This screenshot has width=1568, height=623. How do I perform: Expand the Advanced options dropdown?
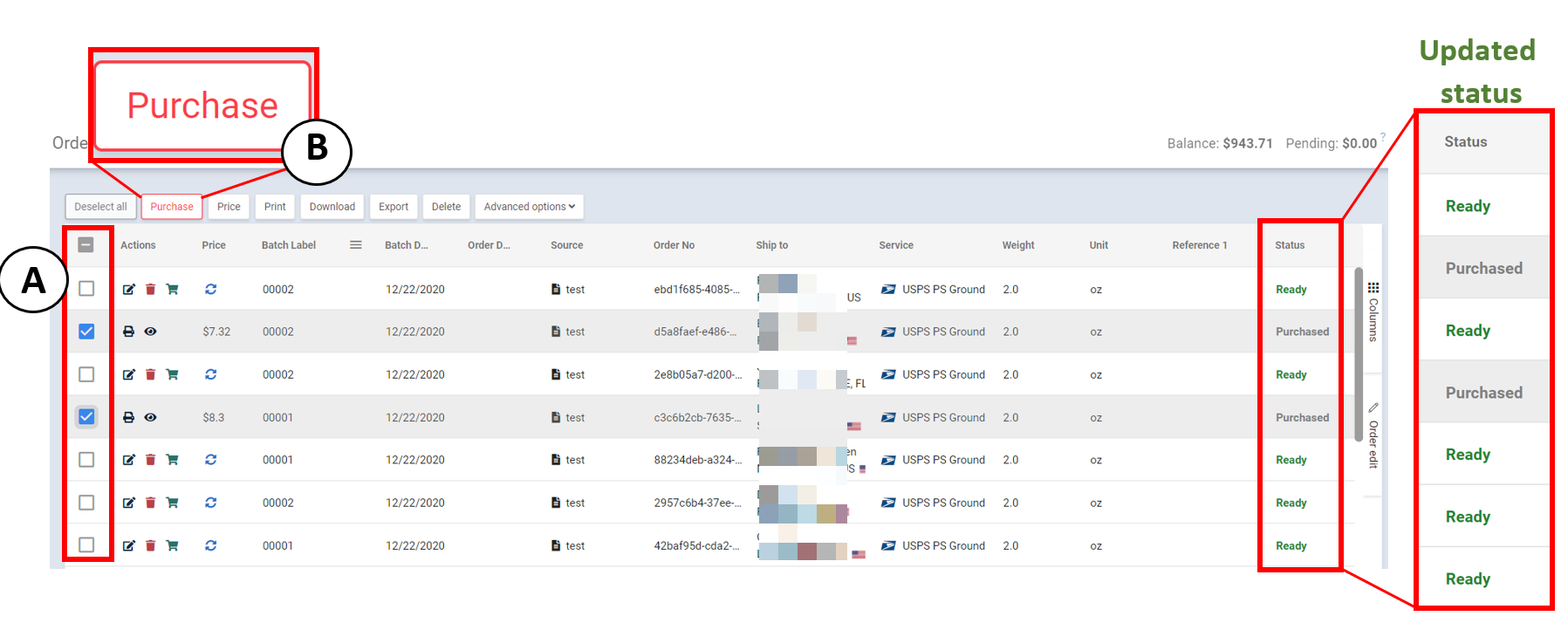pos(529,207)
